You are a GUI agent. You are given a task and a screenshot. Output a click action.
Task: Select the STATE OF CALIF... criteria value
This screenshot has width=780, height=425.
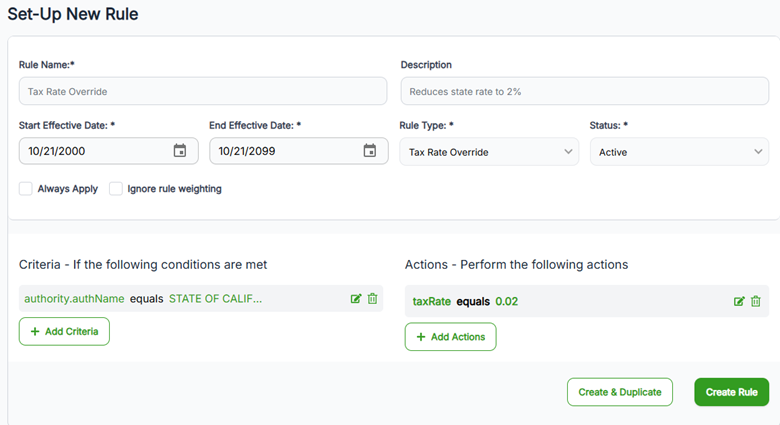tap(215, 299)
